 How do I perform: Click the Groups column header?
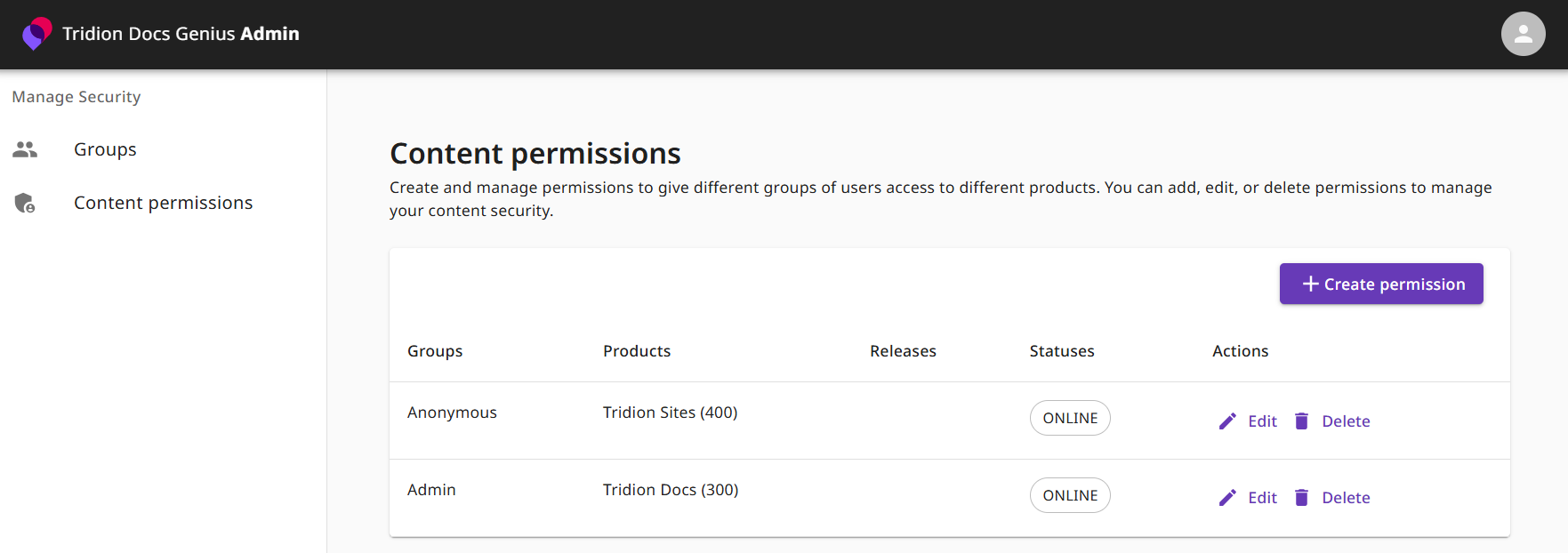click(435, 351)
